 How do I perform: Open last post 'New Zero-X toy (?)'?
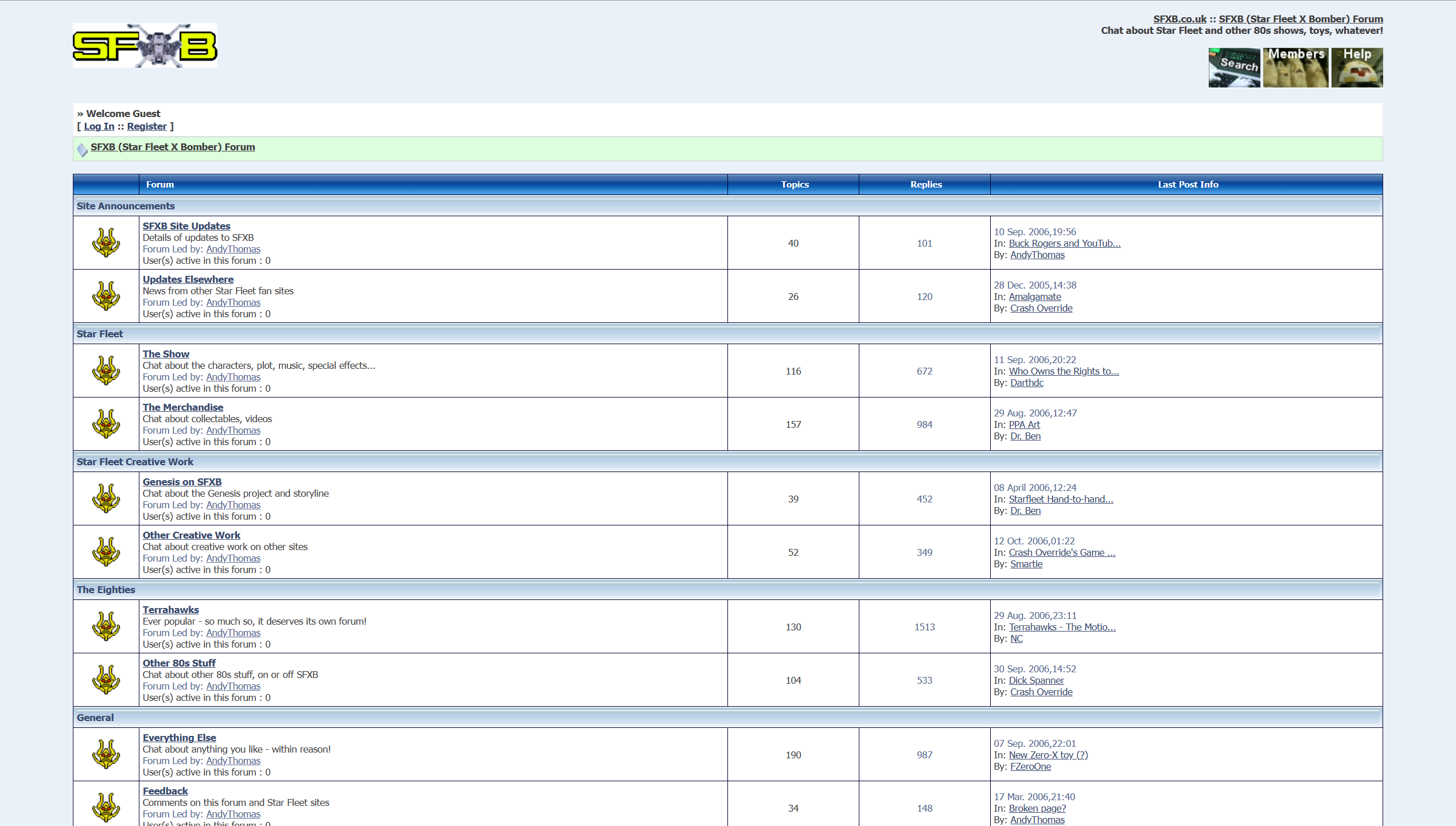(x=1049, y=755)
